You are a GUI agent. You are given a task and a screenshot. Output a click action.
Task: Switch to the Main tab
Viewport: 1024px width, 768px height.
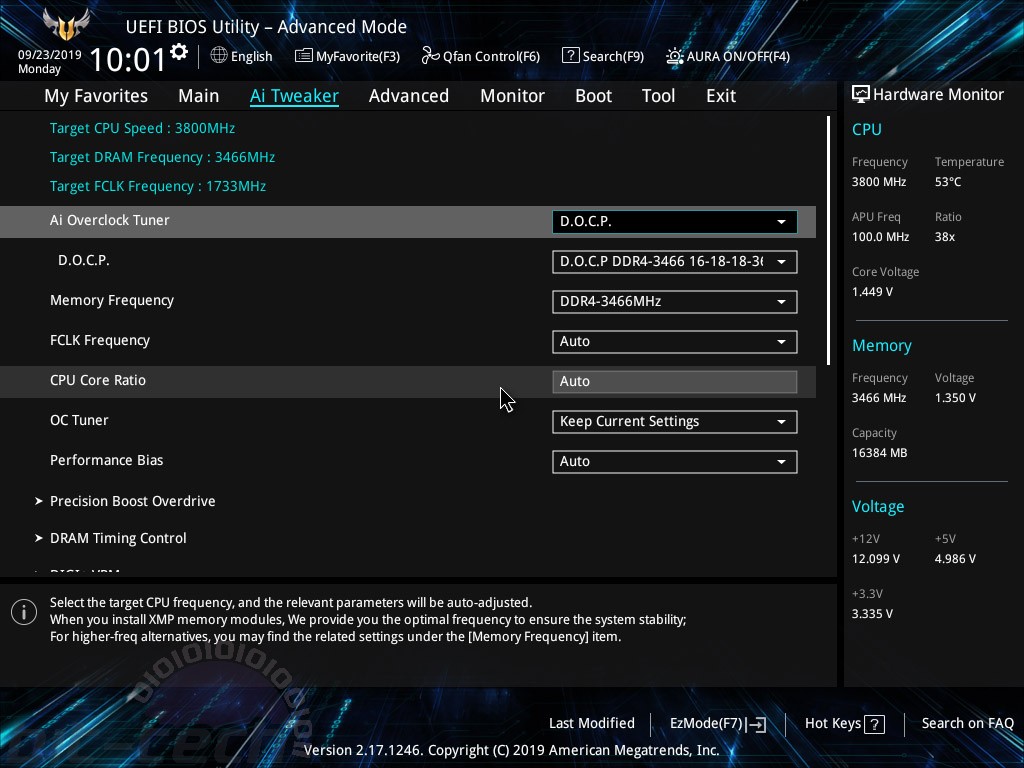(199, 96)
